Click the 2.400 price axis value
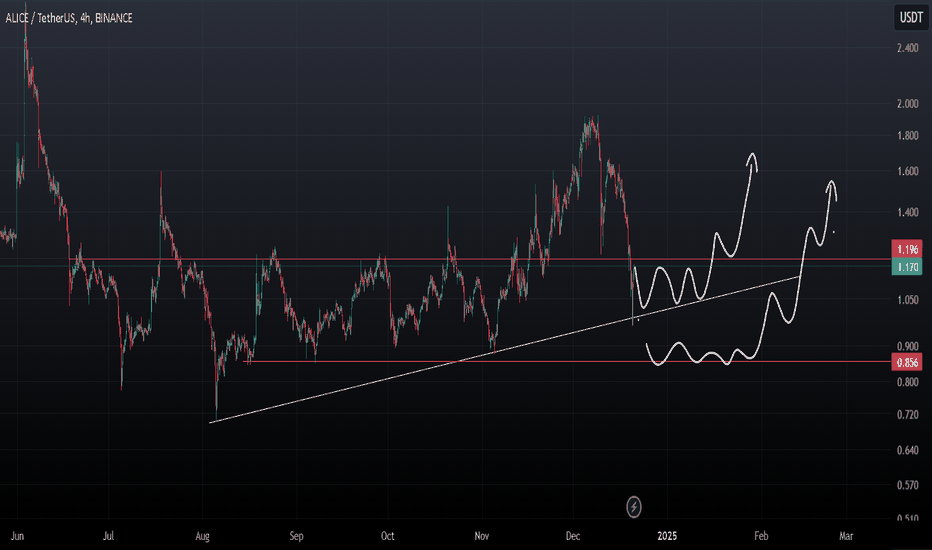This screenshot has height=550, width=932. point(908,48)
